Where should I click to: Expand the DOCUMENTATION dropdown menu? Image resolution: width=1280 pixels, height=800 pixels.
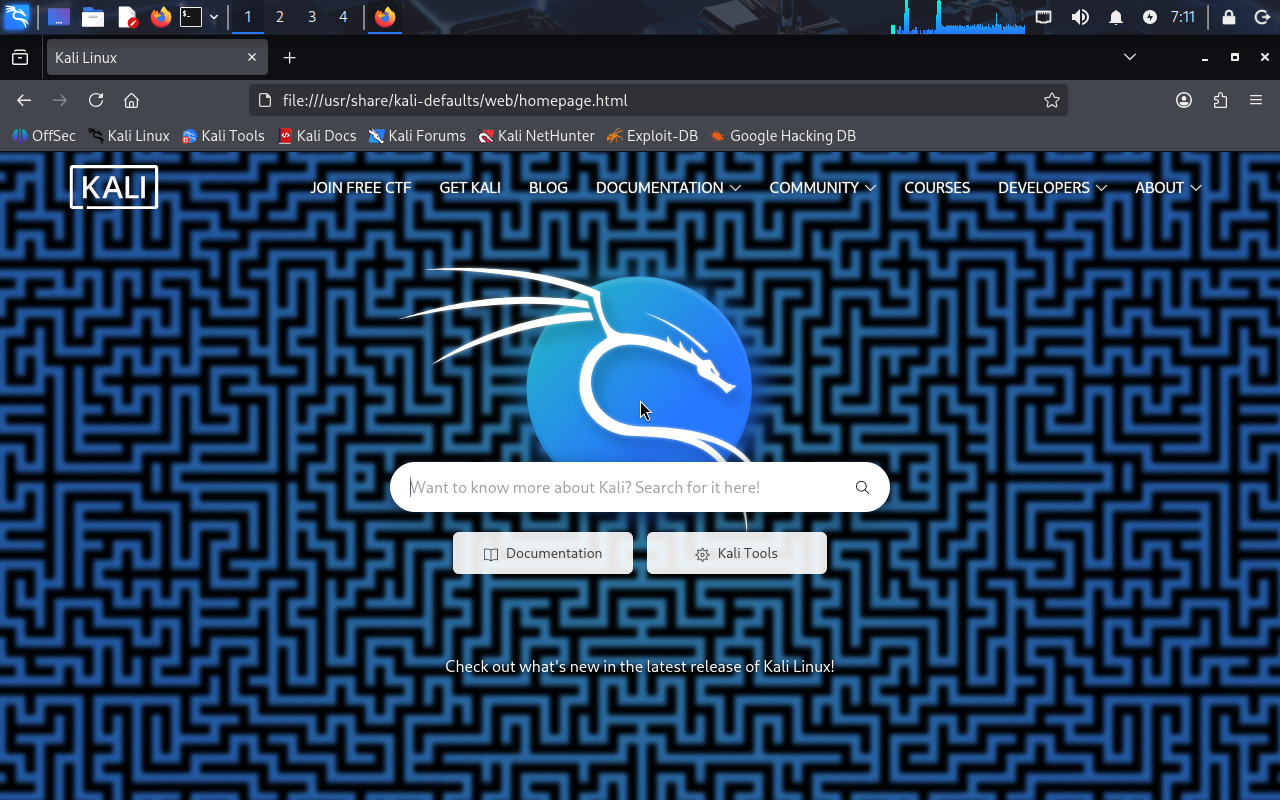click(x=667, y=188)
